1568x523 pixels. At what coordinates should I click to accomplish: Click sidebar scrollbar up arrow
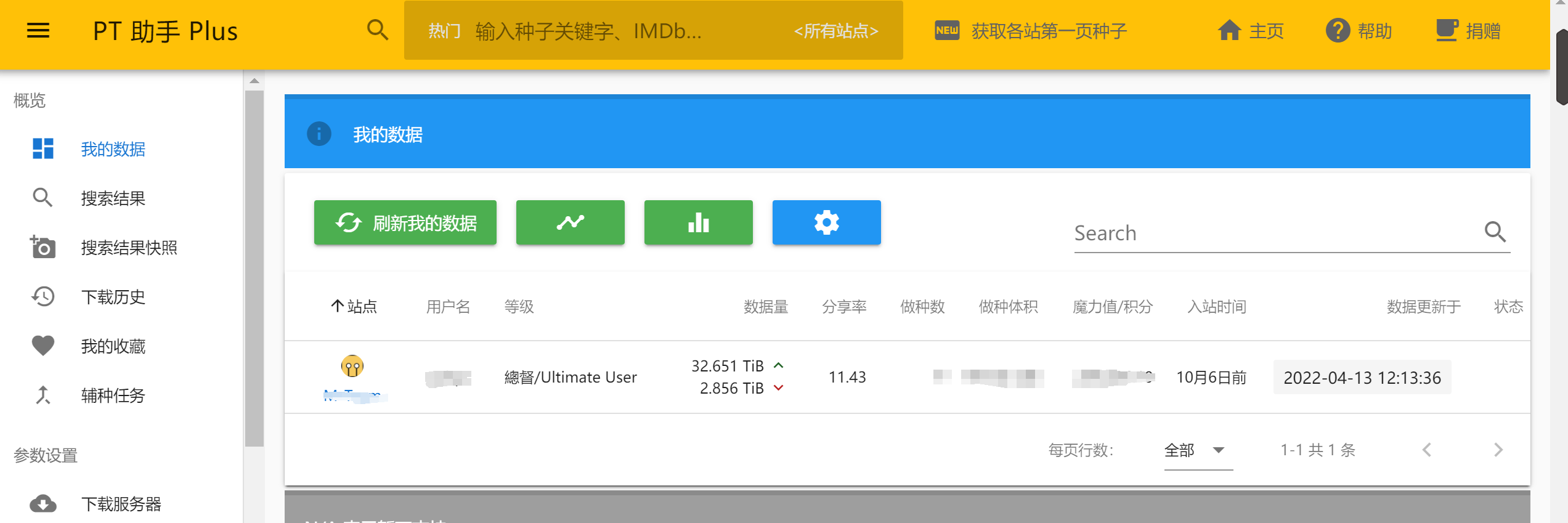pyautogui.click(x=254, y=81)
